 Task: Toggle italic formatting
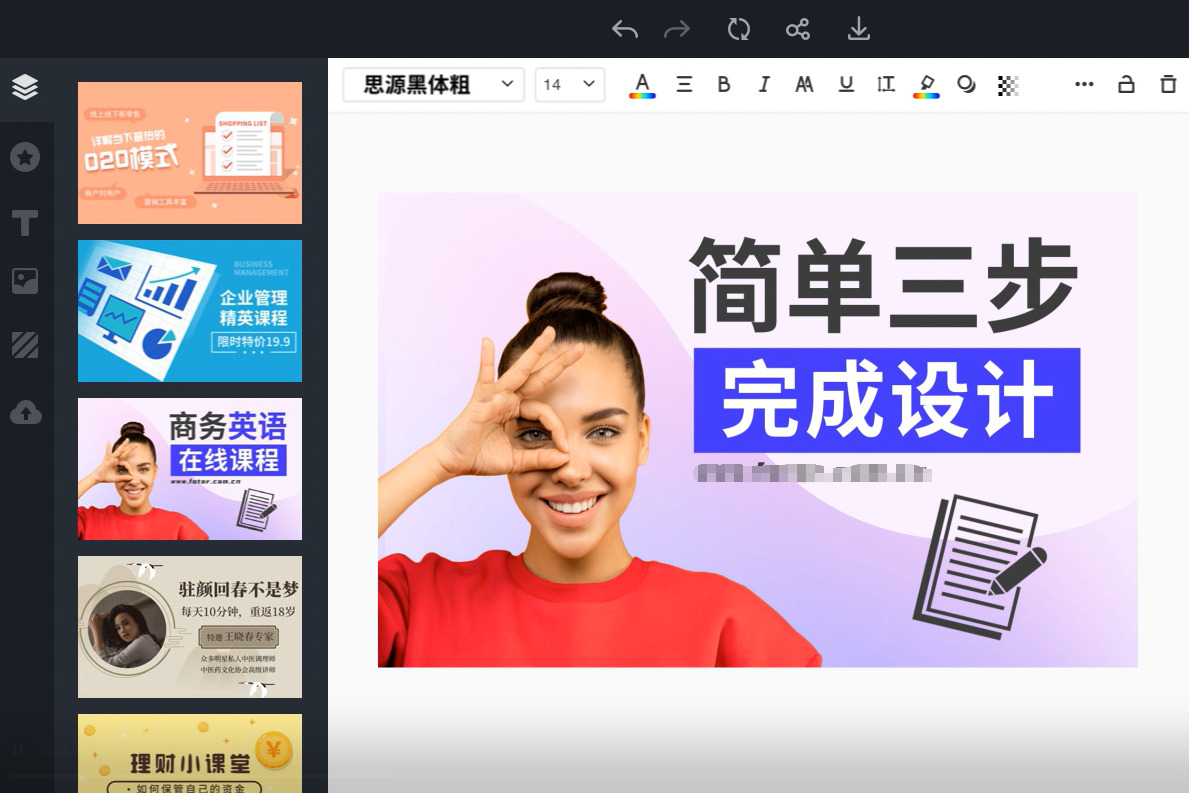(764, 84)
